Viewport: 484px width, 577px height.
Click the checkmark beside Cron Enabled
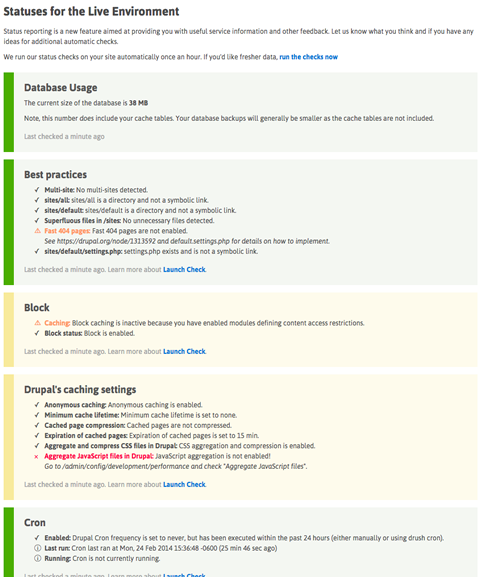pyautogui.click(x=37, y=538)
